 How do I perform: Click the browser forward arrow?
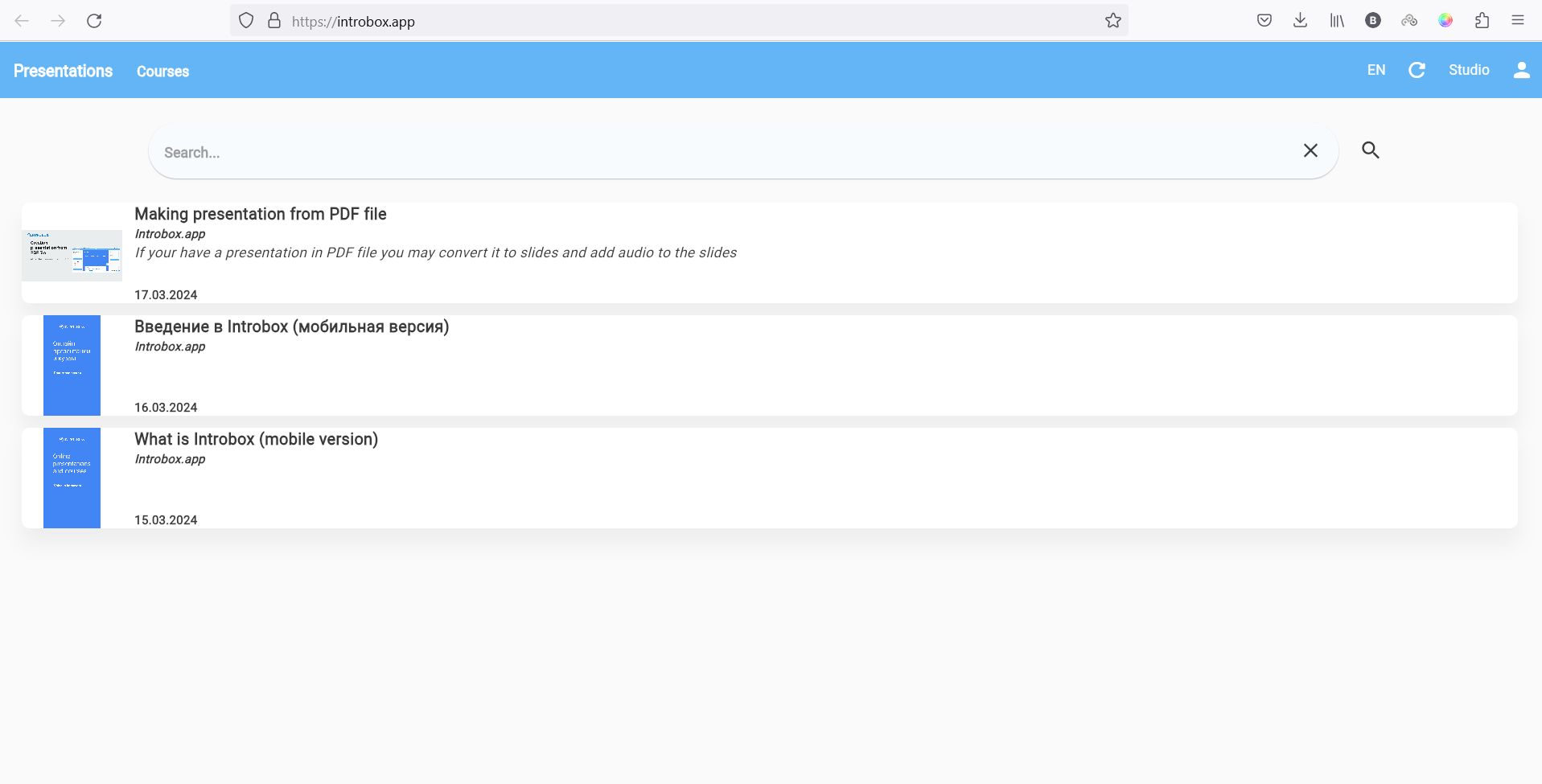point(58,21)
